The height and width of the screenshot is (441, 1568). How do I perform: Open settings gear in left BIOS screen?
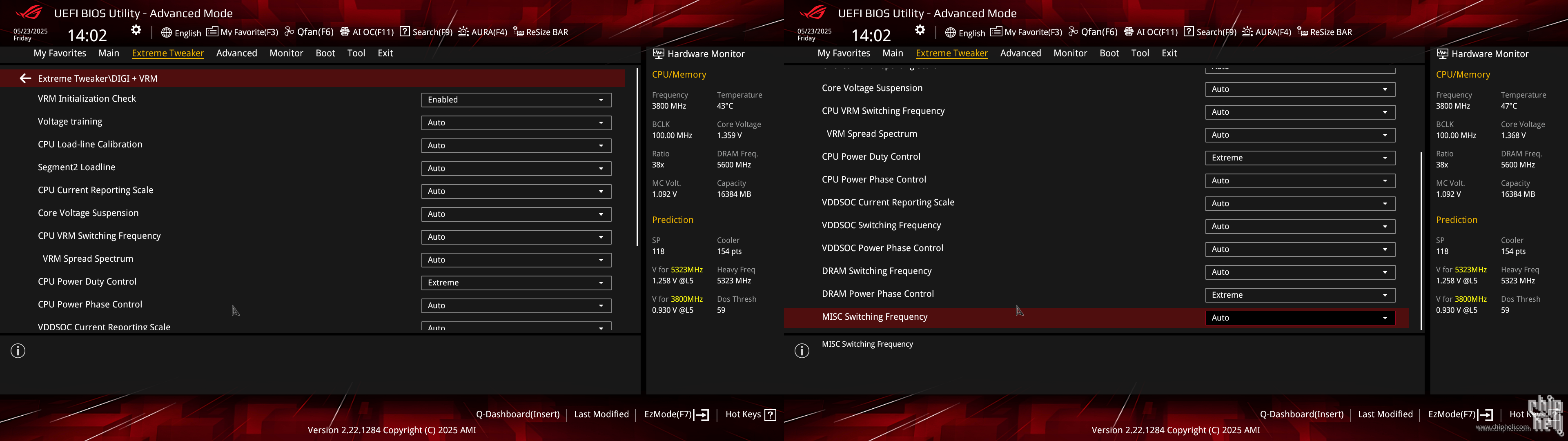136,31
